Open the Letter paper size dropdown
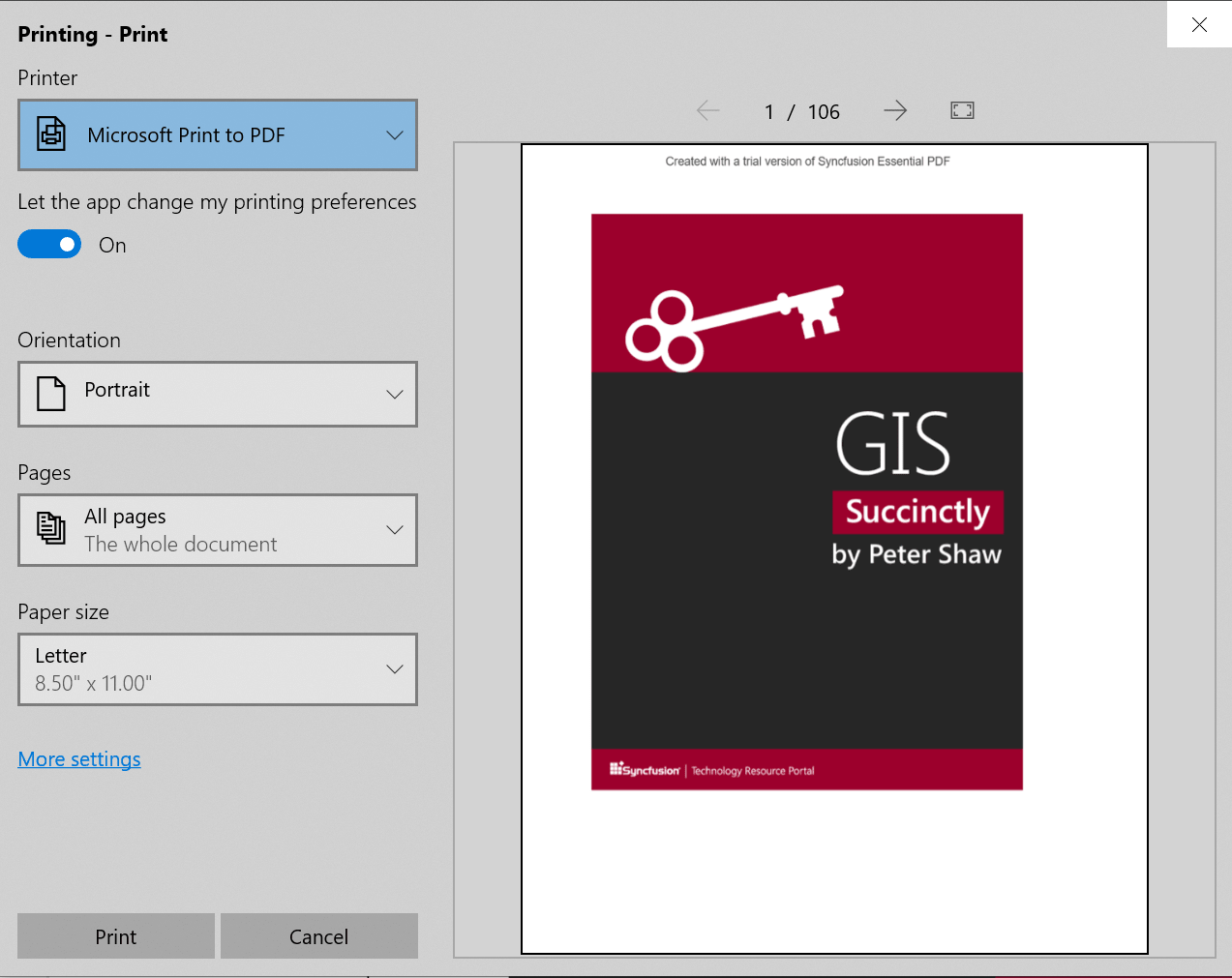Screen dimensions: 1232x978 [218, 669]
